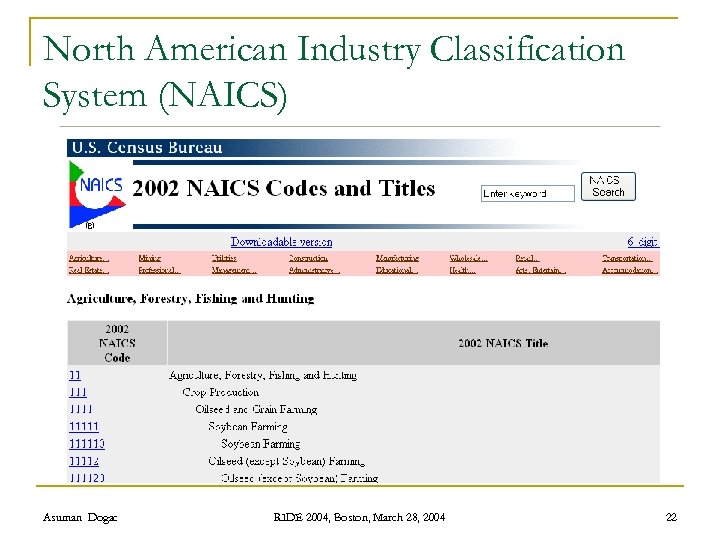
Task: Open the Arts, Entertainment sector link
Action: coord(540,270)
